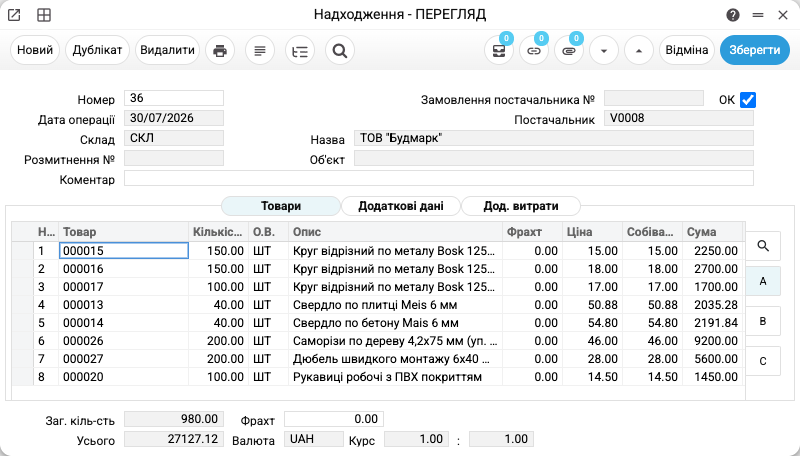Screen dimensions: 800x456
Task: Click item code cell 000027
Action: point(123,359)
